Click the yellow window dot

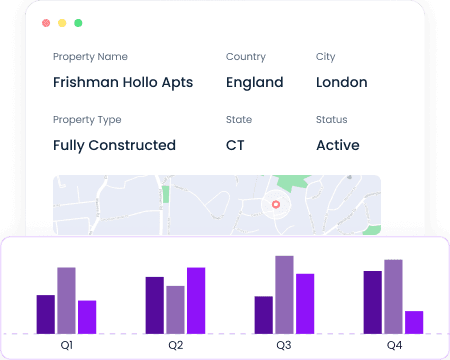[x=62, y=23]
